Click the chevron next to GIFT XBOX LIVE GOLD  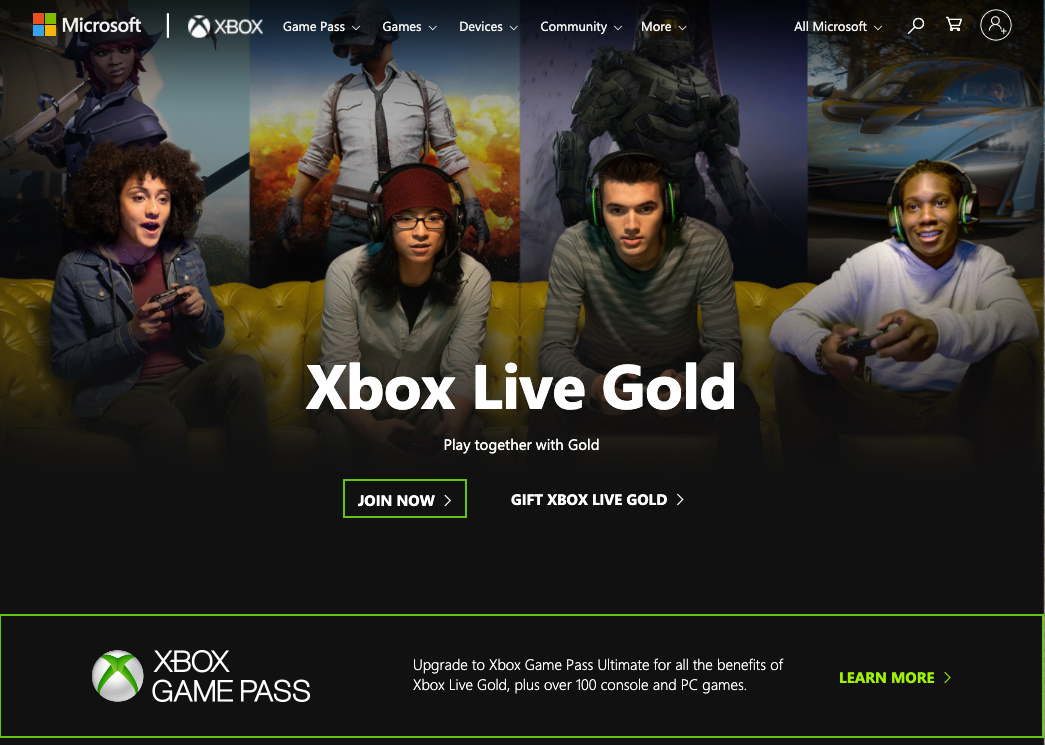click(x=680, y=499)
